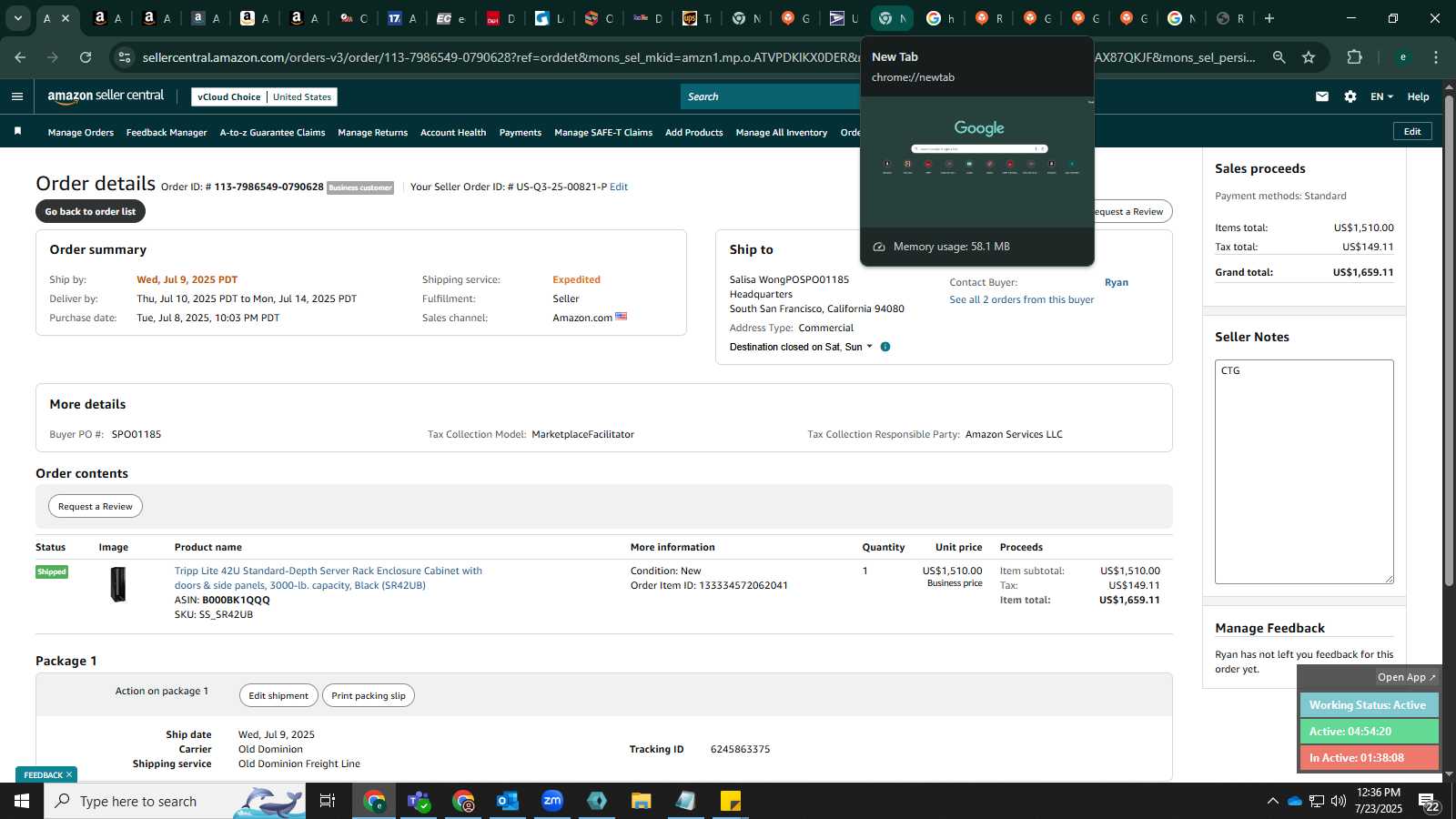Open the notification center icon
The image size is (1456, 819).
[1429, 802]
